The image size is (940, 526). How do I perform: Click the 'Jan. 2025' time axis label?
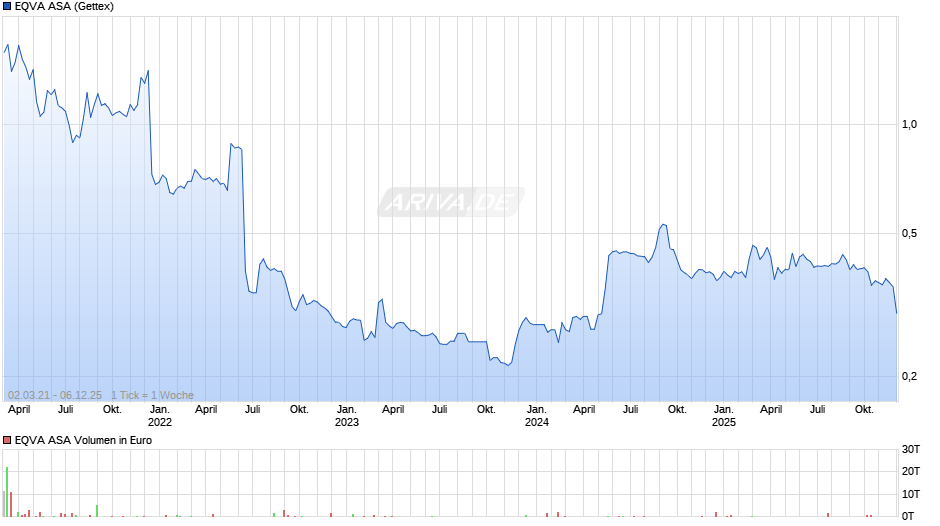pyautogui.click(x=724, y=416)
